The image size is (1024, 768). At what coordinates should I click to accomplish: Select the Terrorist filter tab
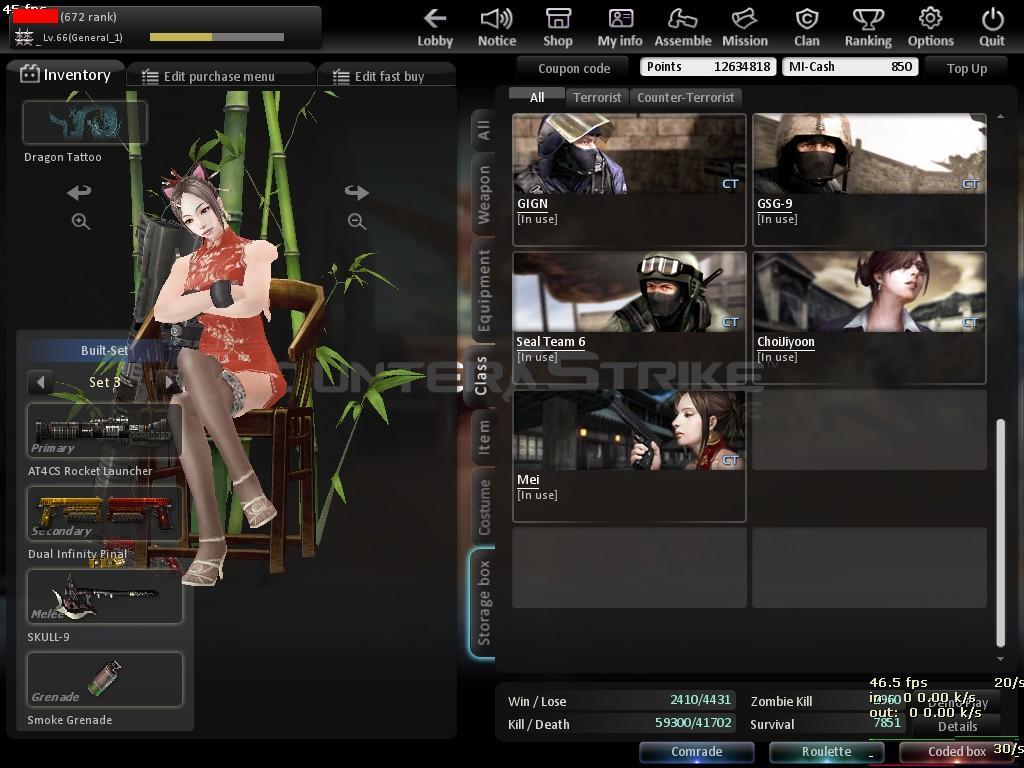[x=597, y=97]
